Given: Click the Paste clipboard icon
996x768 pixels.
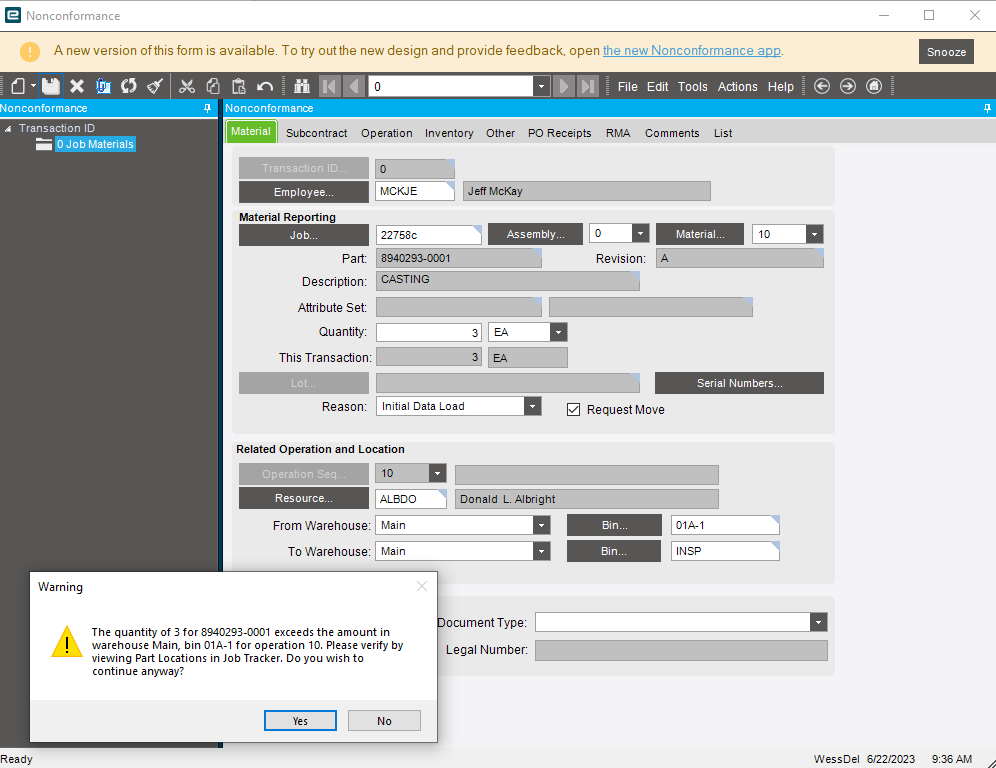Looking at the screenshot, I should 239,86.
